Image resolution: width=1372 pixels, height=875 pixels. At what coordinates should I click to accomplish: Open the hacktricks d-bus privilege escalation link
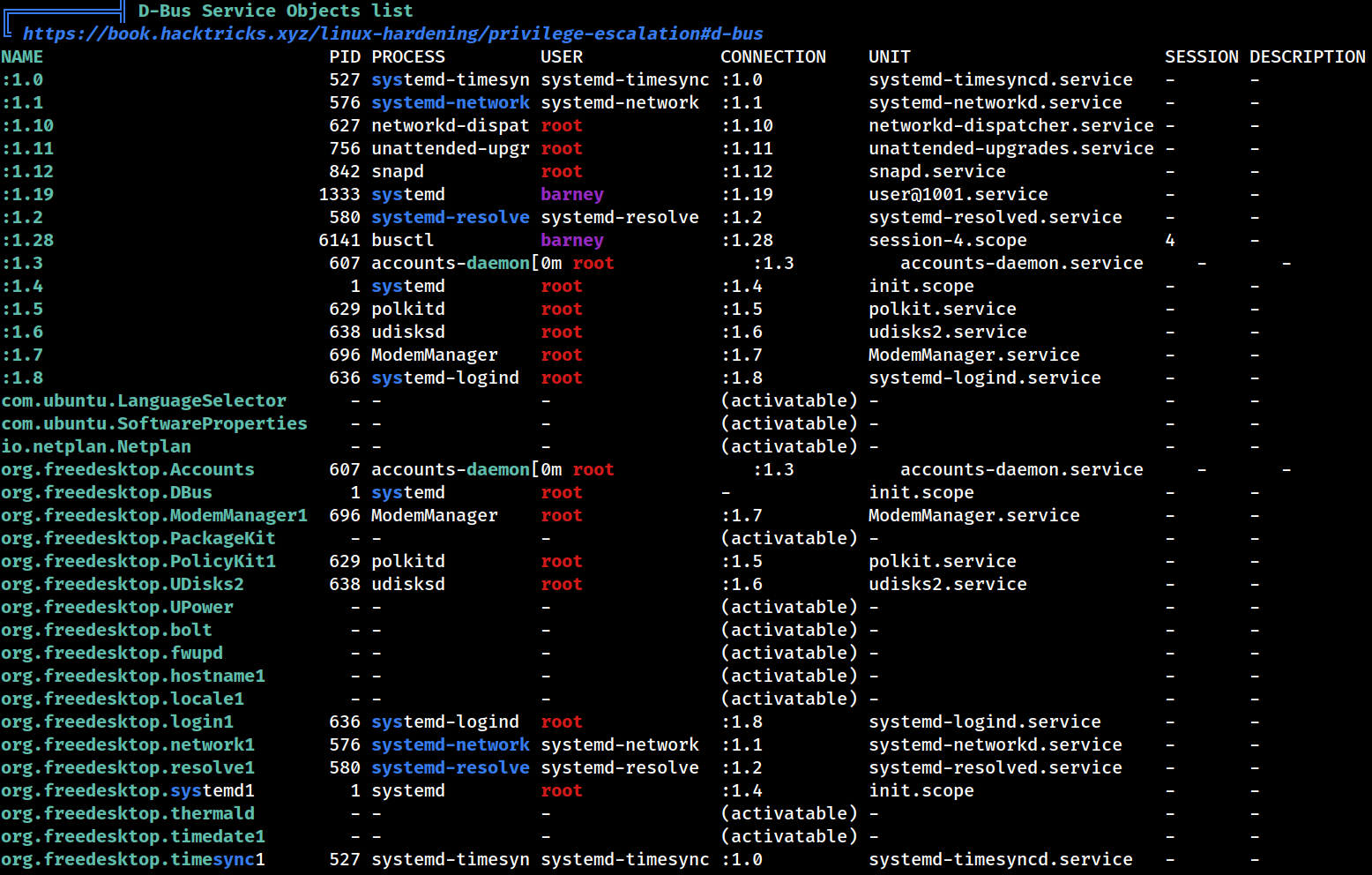(x=392, y=34)
